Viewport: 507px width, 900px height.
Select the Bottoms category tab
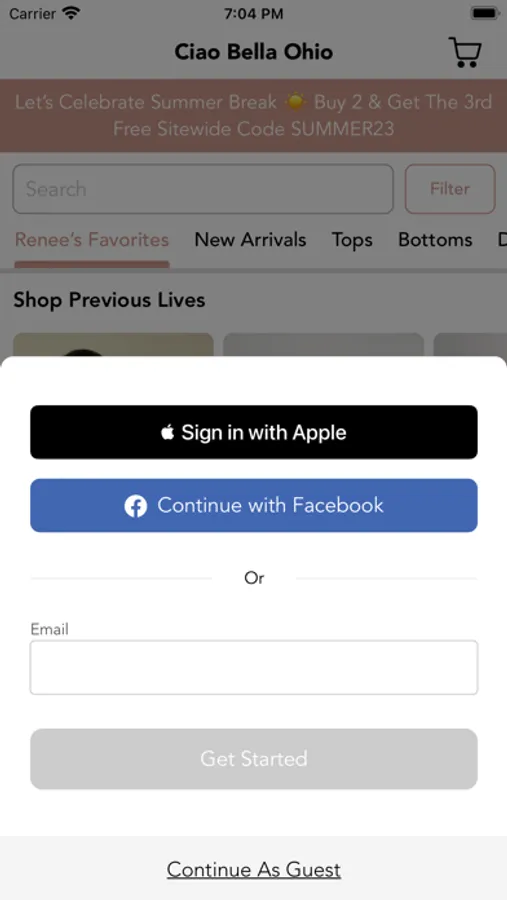pyautogui.click(x=435, y=239)
